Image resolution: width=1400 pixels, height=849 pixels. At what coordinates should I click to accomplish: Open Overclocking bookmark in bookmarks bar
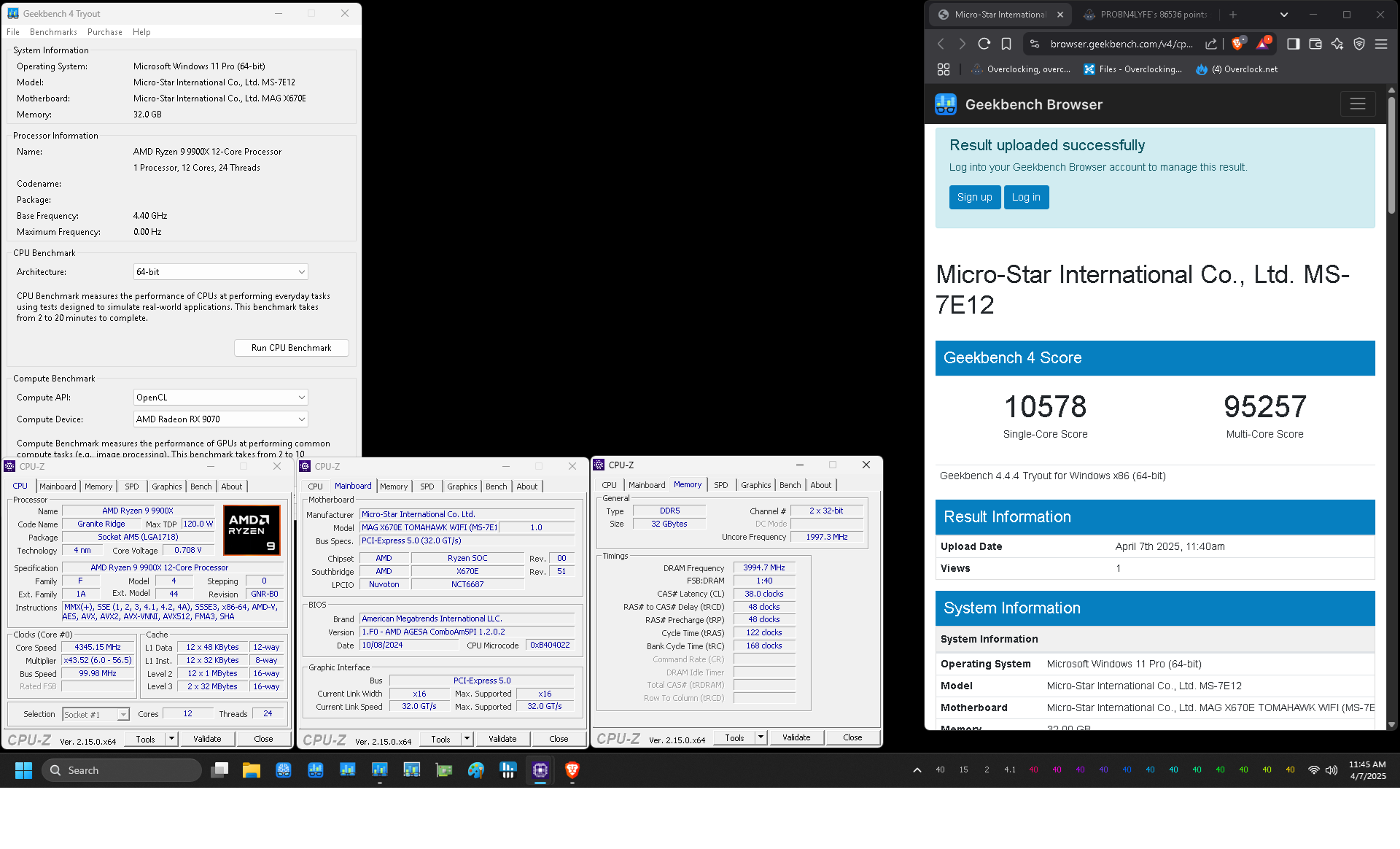1021,69
